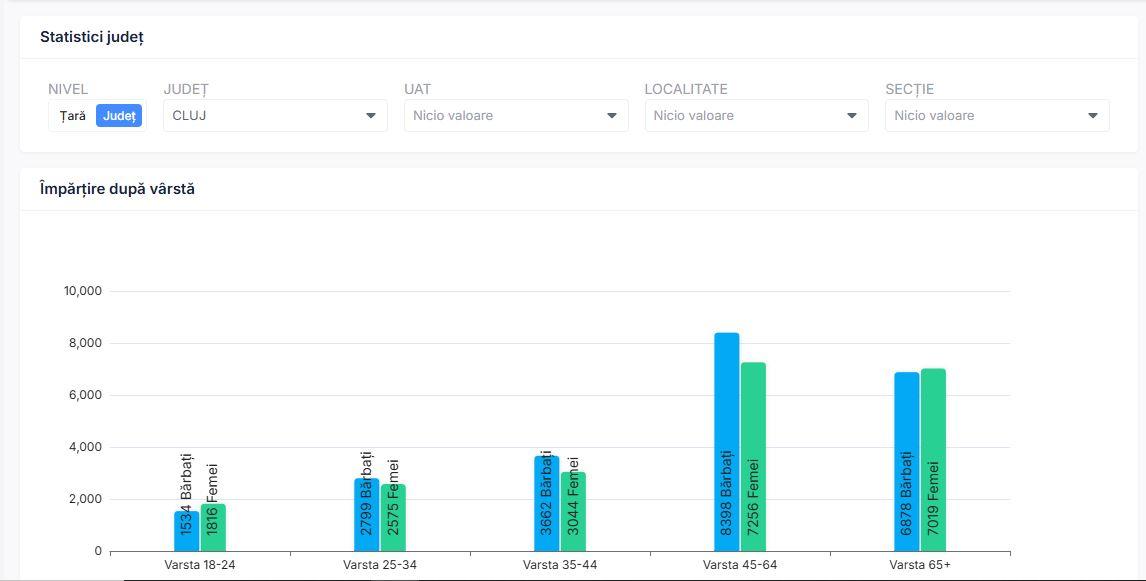Image resolution: width=1146 pixels, height=581 pixels.
Task: Click the UAT dropdown arrow icon
Action: (612, 116)
